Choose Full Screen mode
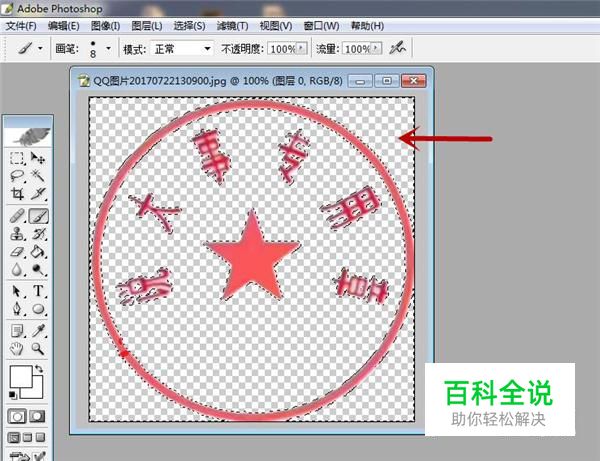The image size is (600, 461). coord(40,437)
